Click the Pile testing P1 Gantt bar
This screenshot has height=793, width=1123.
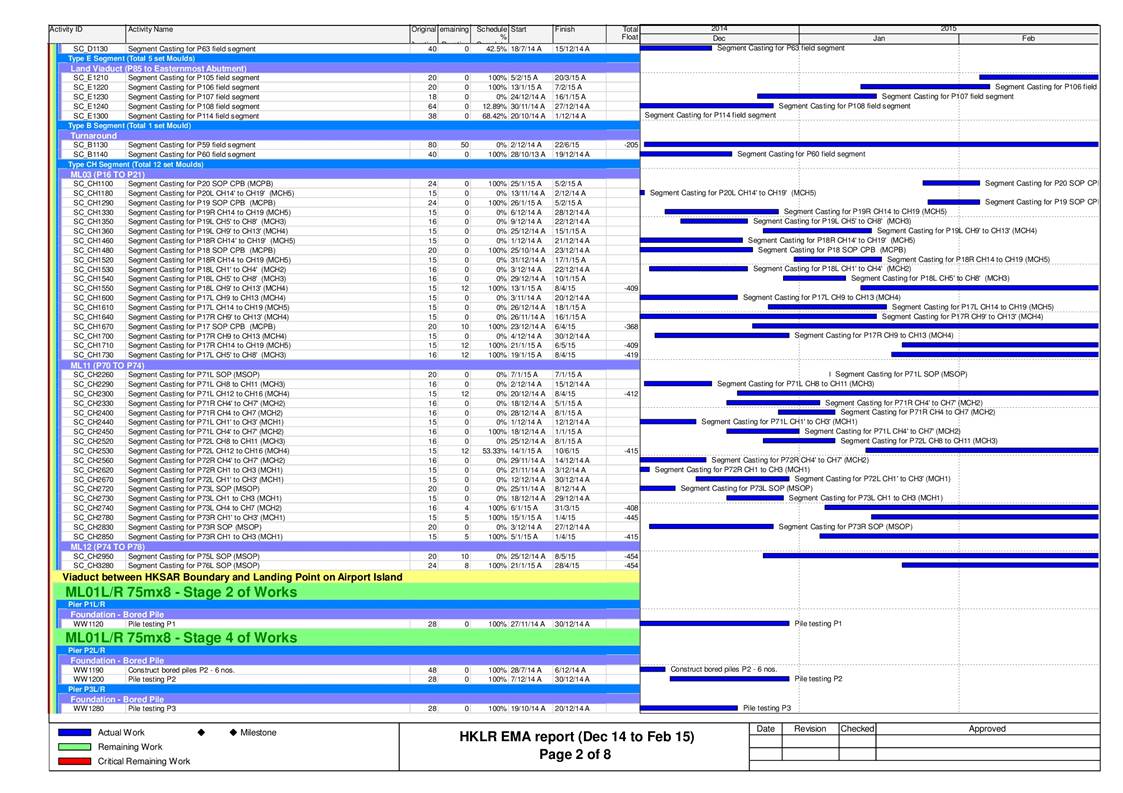pyautogui.click(x=715, y=623)
